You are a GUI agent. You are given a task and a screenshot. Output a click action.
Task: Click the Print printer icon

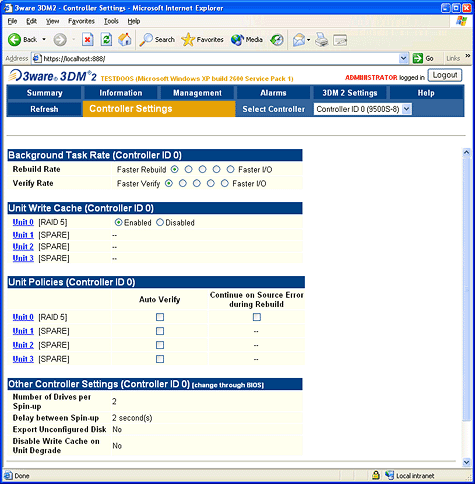click(x=322, y=40)
